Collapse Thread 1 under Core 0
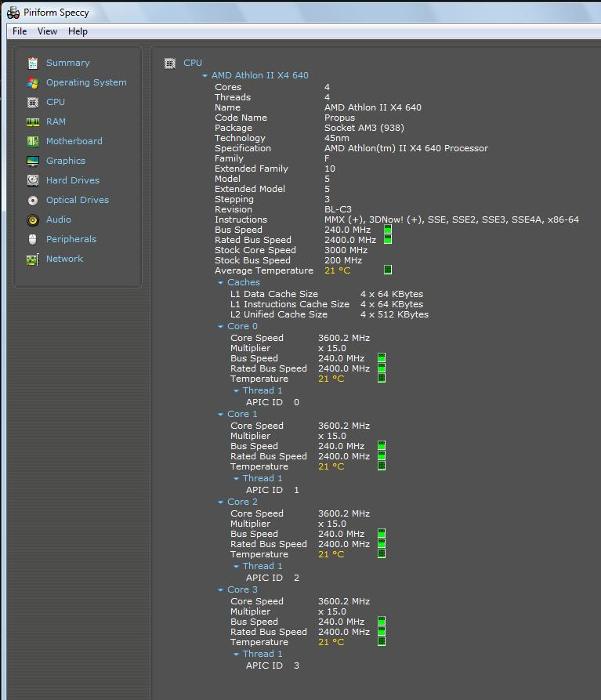 [x=237, y=391]
